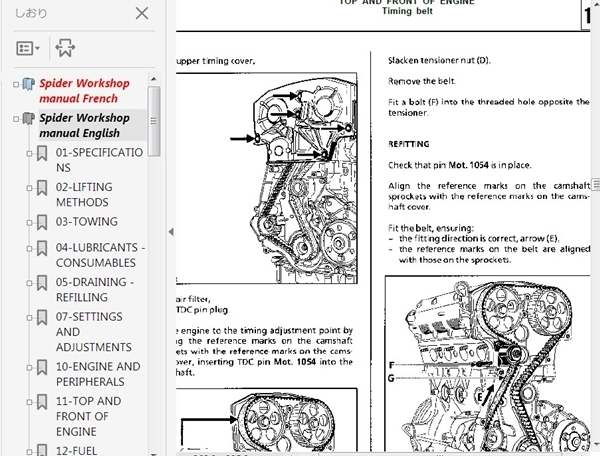Click the timing belt routing diagram with F, G, E

coord(488,365)
